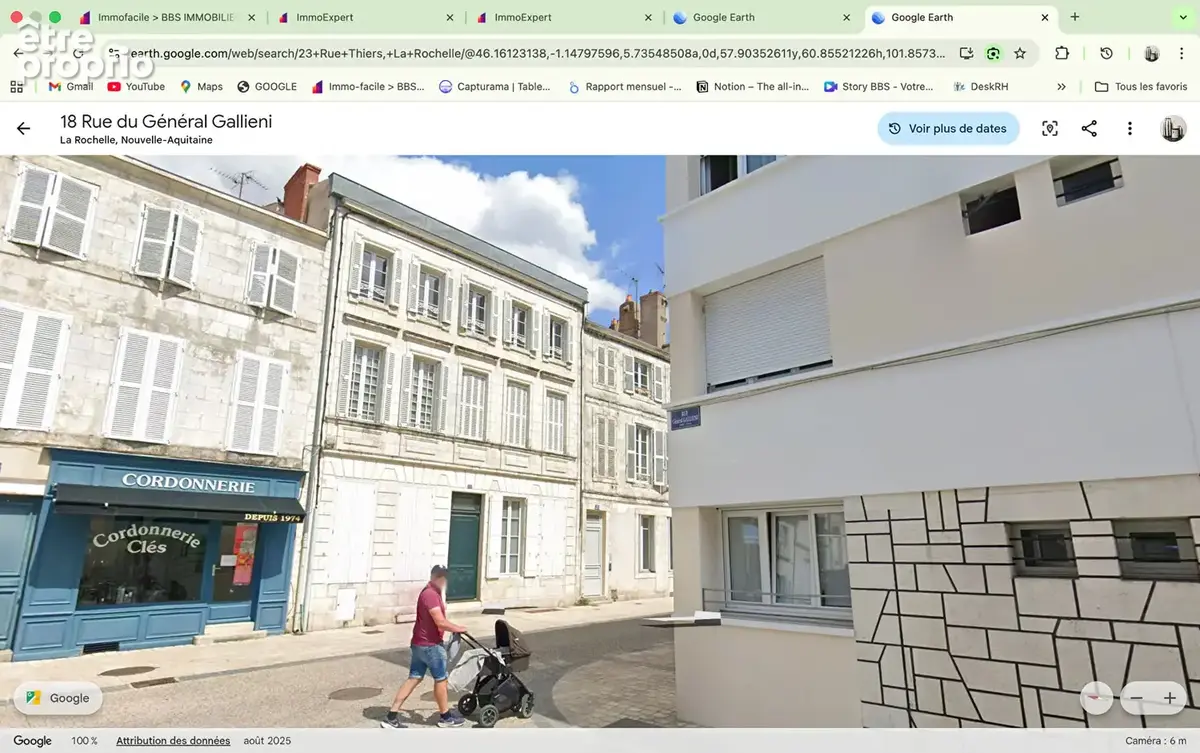
Task: Click the green extension icon in address bar
Action: coord(993,53)
